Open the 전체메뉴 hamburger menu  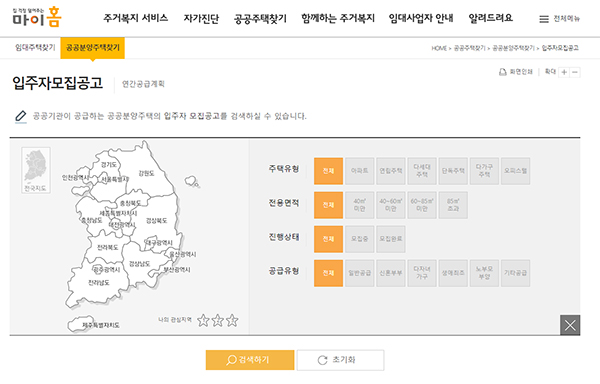(559, 19)
